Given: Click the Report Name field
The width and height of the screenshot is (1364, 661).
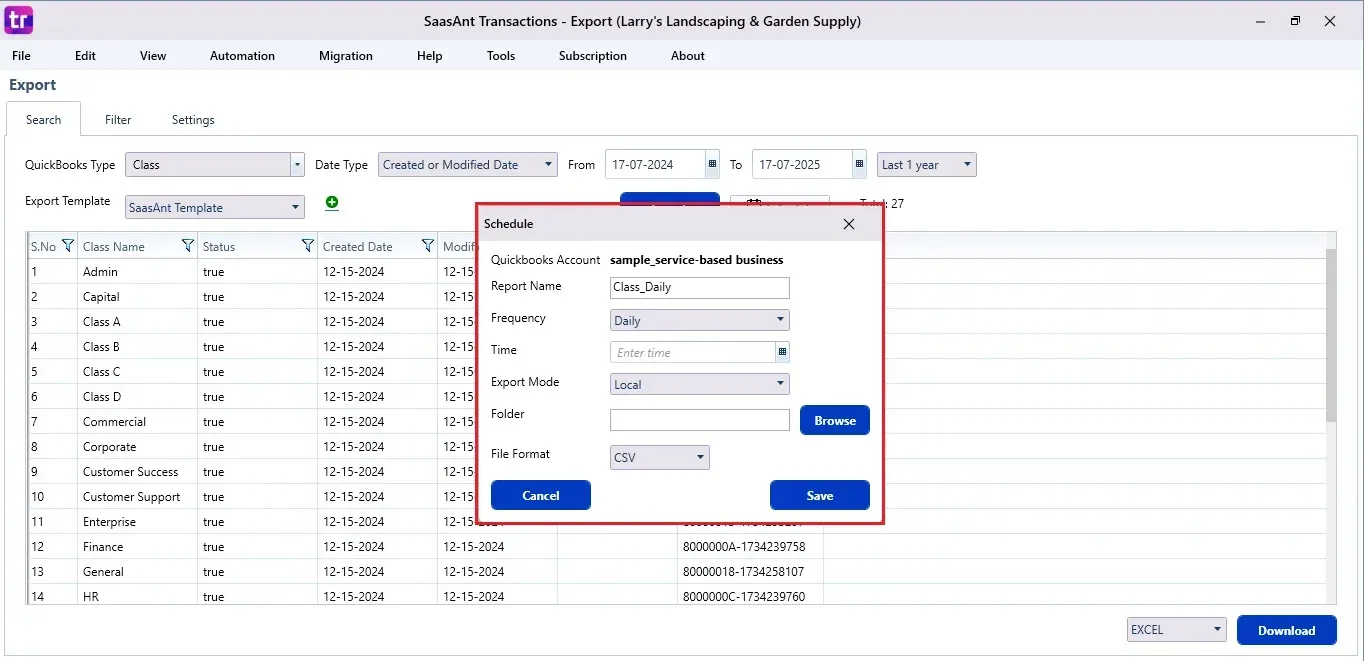Looking at the screenshot, I should pyautogui.click(x=700, y=288).
